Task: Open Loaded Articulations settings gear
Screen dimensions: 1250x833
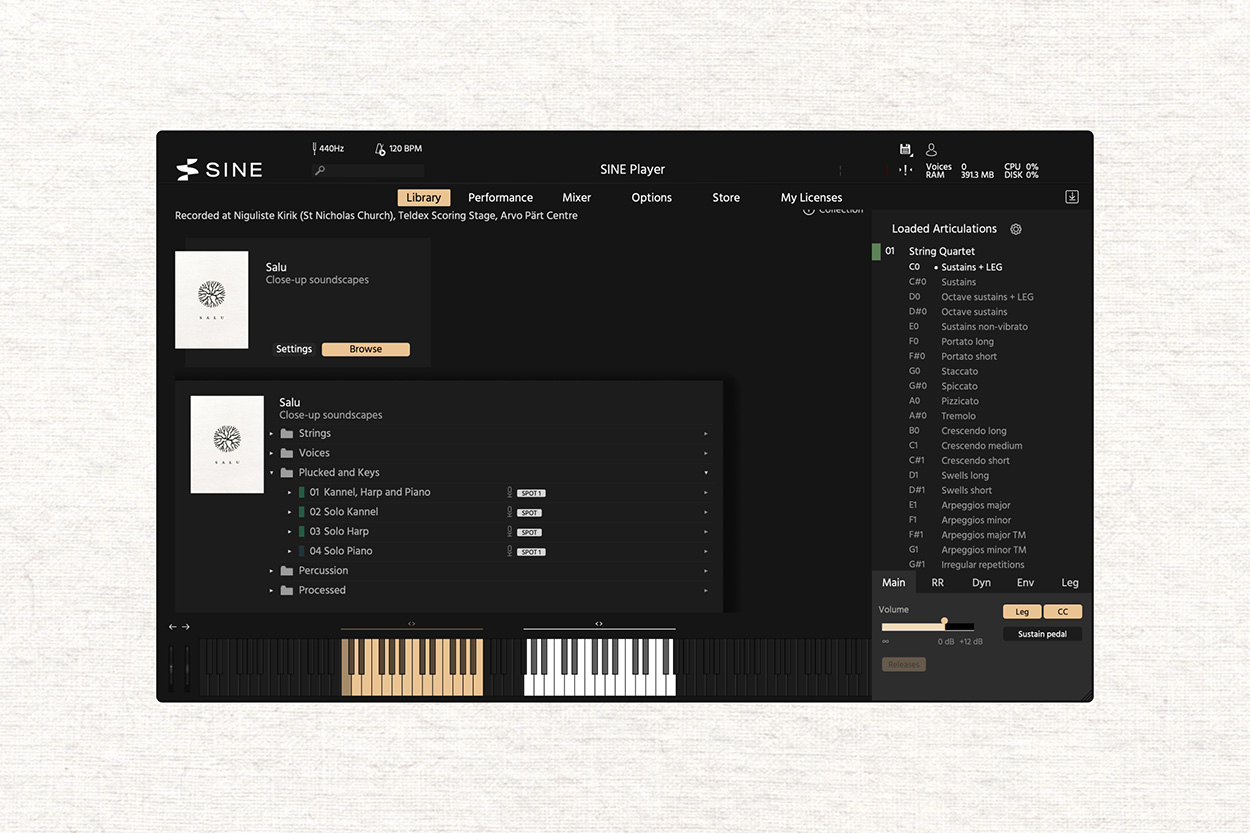Action: [x=1016, y=229]
